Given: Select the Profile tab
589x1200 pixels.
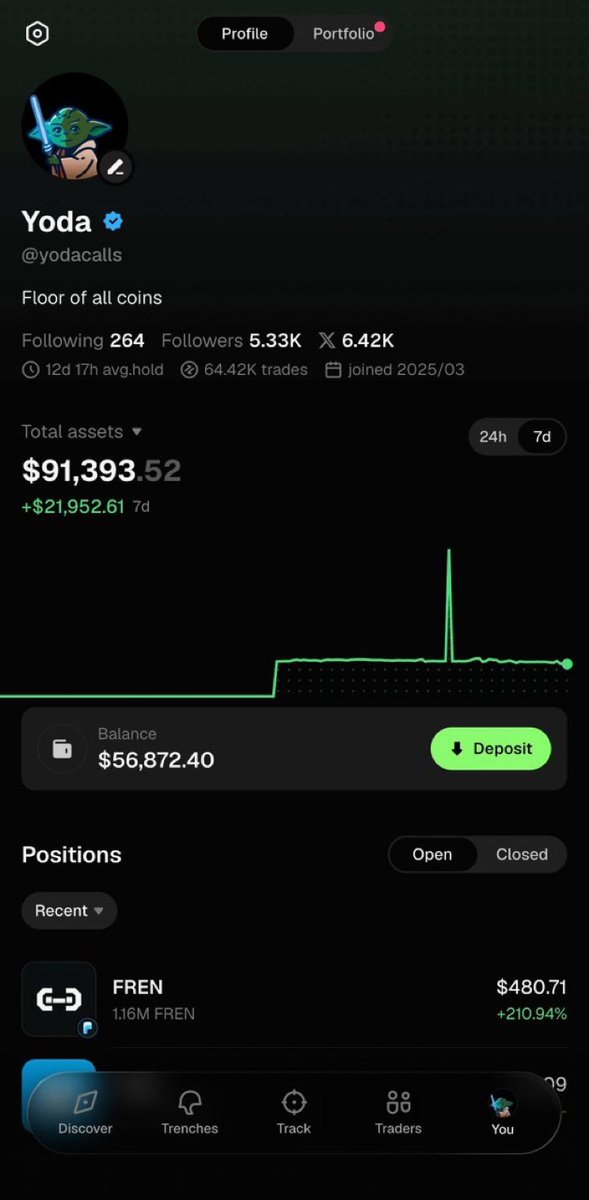Looking at the screenshot, I should click(245, 34).
